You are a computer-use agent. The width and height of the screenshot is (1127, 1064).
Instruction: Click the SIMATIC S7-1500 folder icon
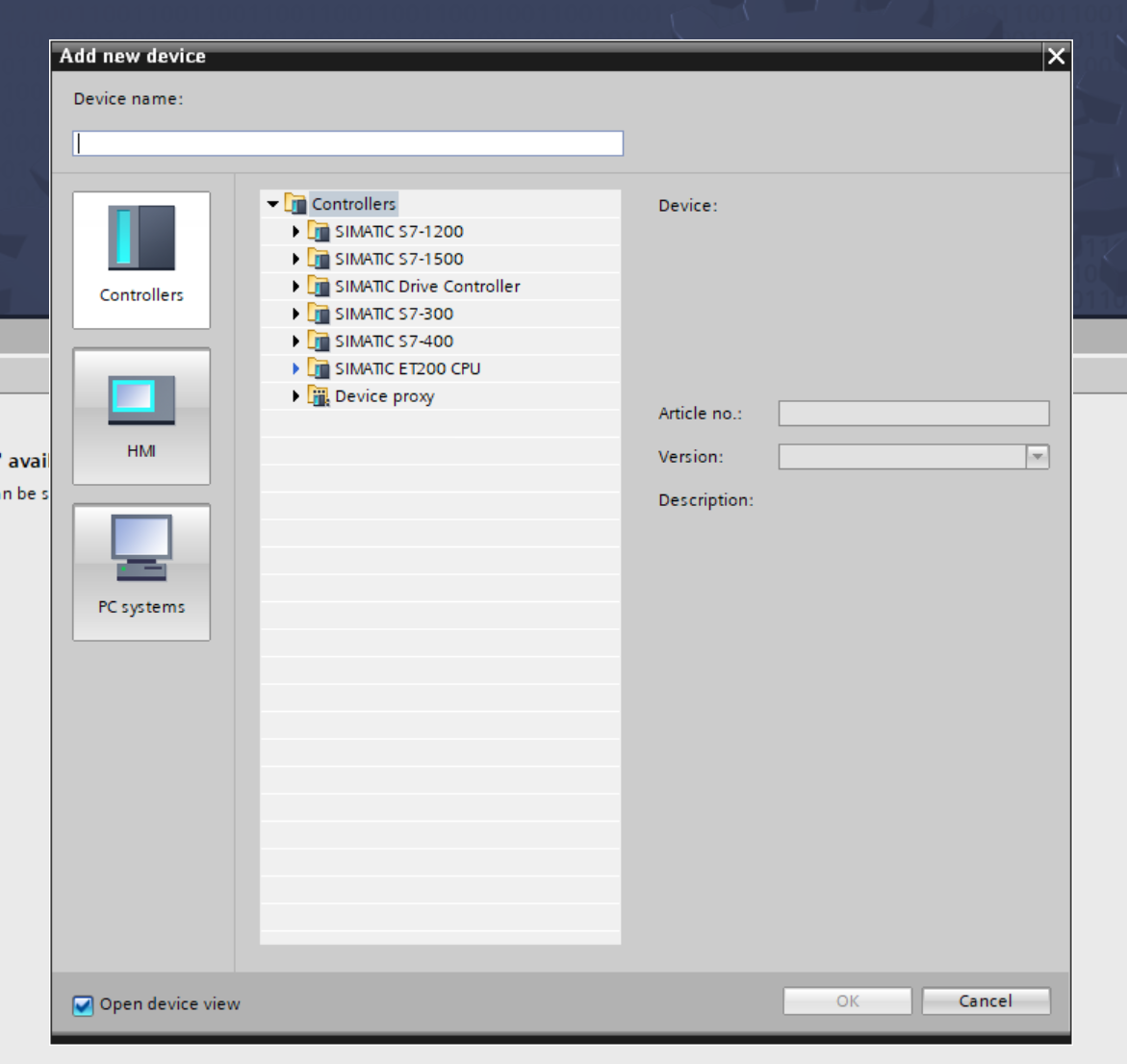(x=319, y=259)
